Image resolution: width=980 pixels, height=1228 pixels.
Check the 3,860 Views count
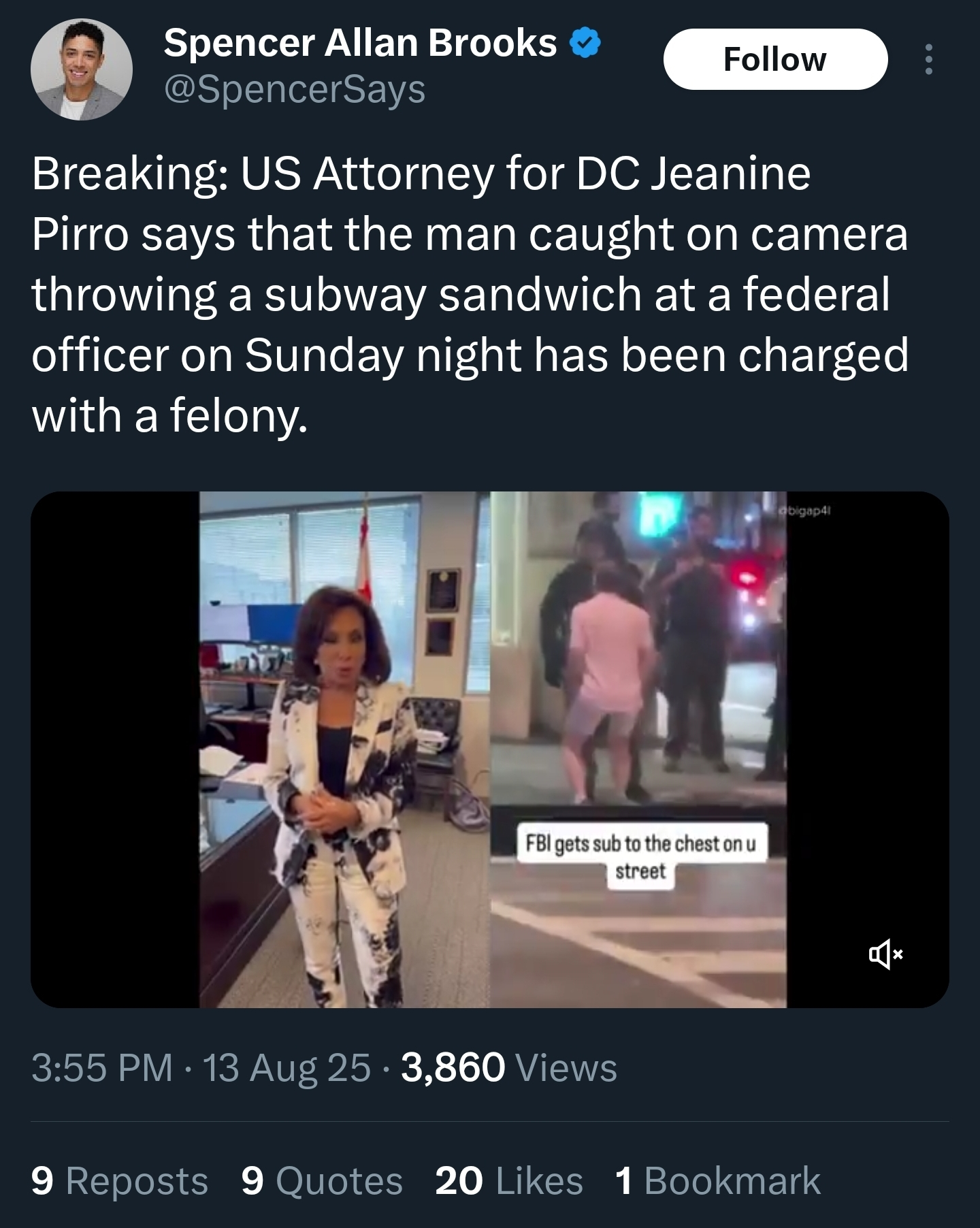tap(509, 1067)
